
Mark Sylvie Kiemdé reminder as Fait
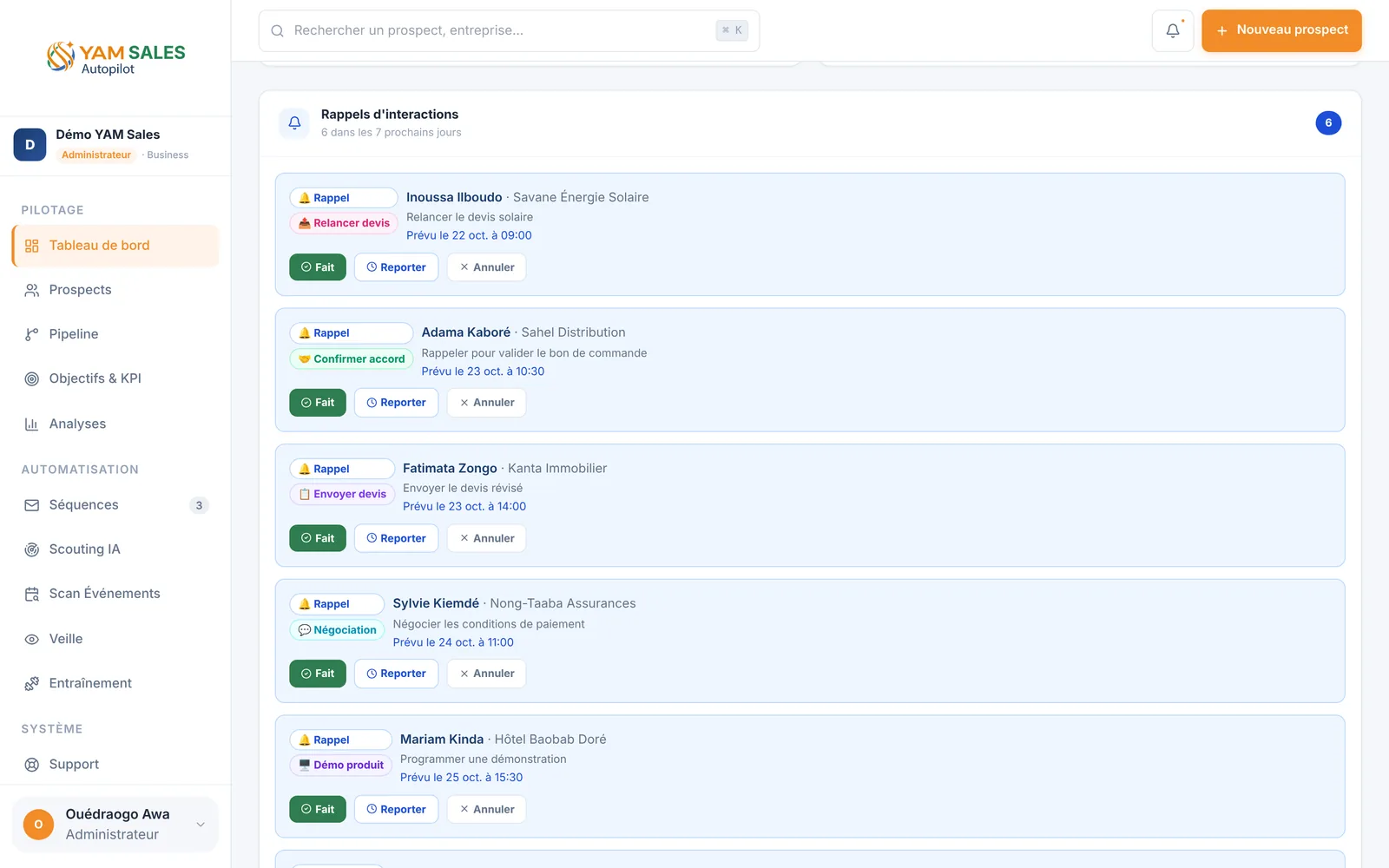tap(318, 674)
